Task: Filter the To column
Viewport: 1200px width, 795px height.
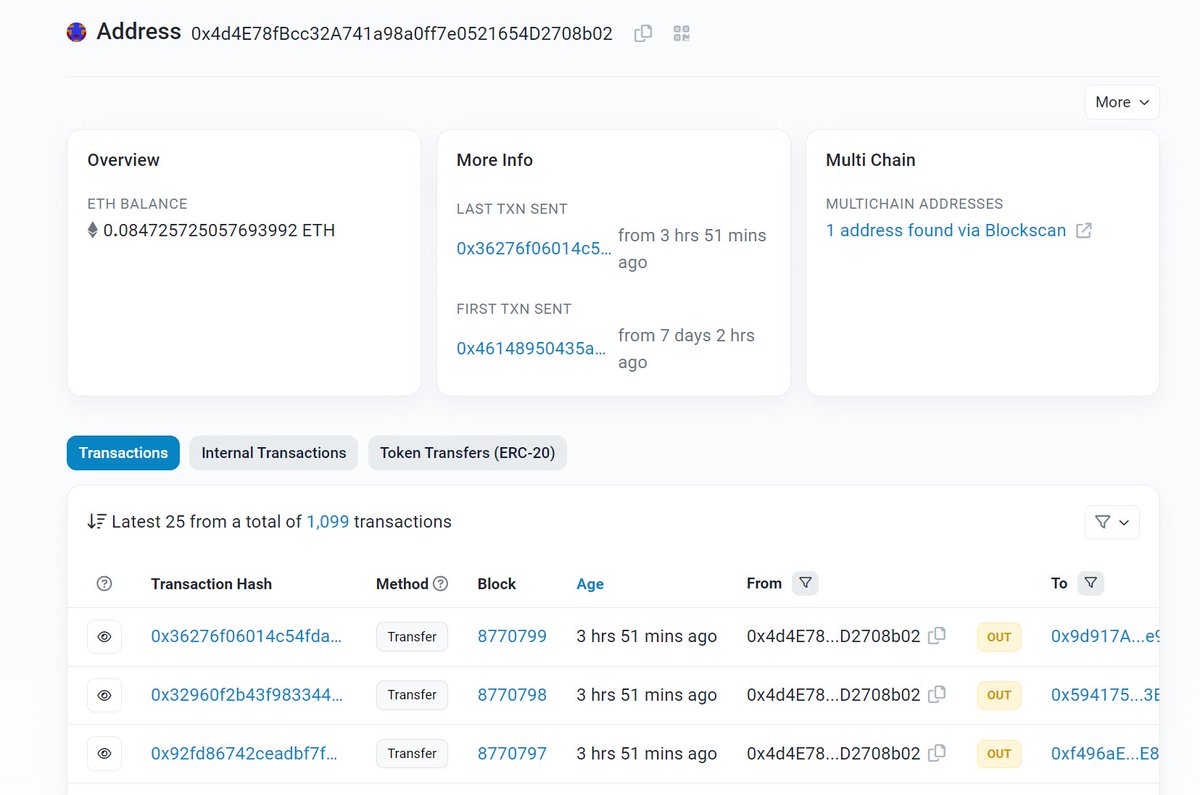Action: coord(1091,583)
